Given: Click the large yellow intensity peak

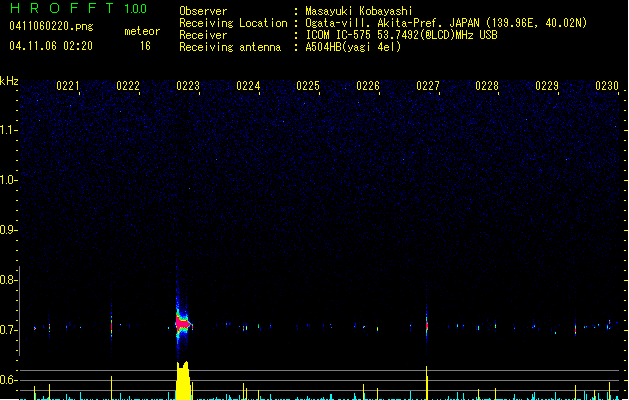Looking at the screenshot, I should (183, 382).
